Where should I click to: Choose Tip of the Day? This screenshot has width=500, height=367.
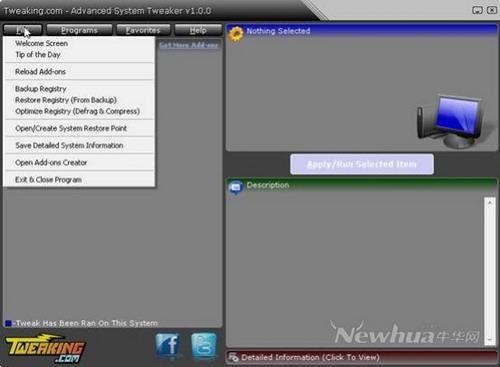pyautogui.click(x=38, y=55)
